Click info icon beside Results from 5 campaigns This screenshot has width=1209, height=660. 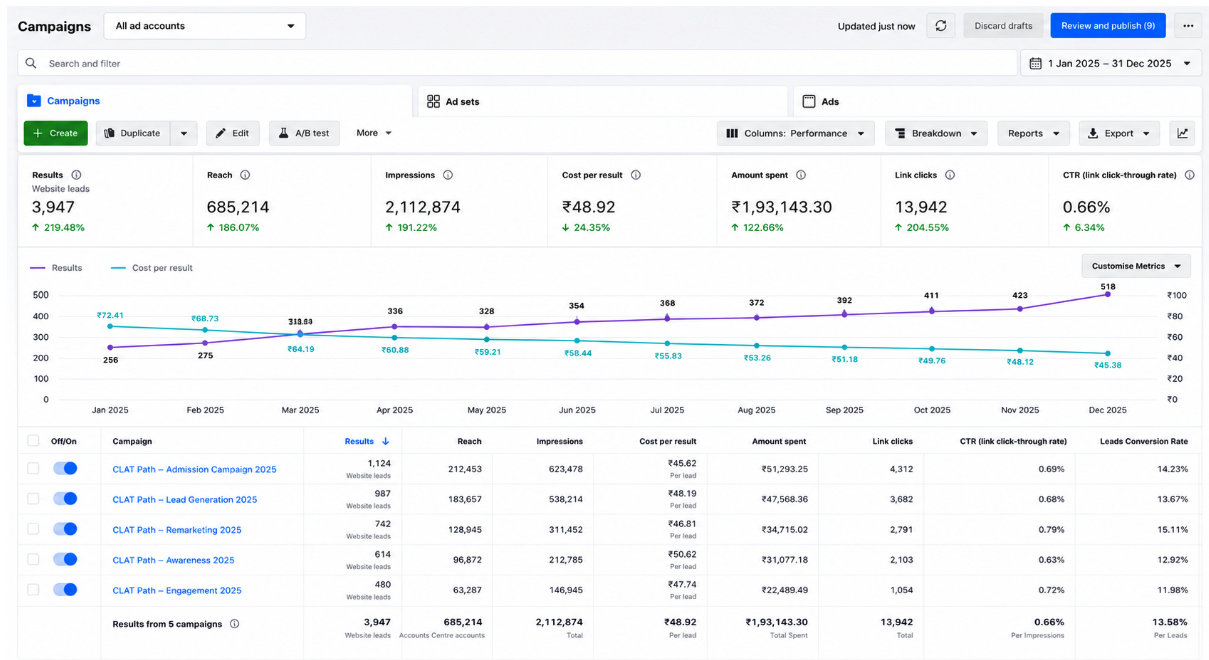pos(234,624)
